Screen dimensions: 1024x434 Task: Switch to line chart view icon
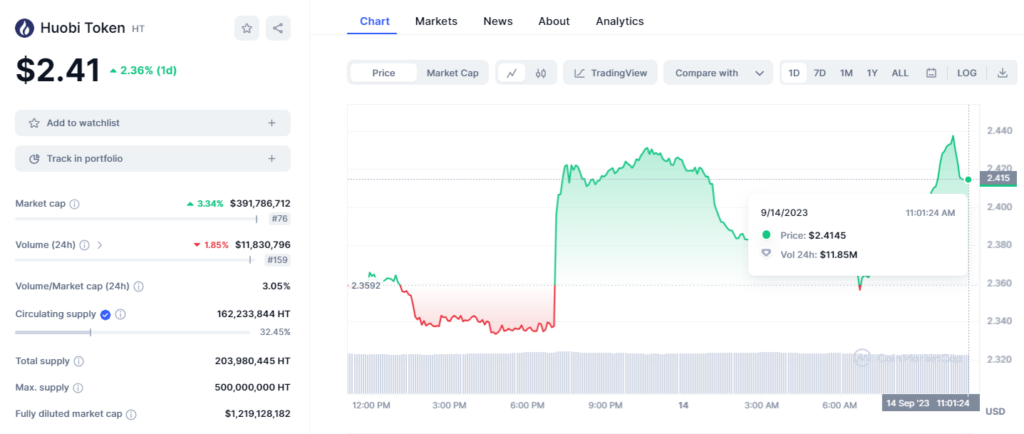pyautogui.click(x=512, y=73)
